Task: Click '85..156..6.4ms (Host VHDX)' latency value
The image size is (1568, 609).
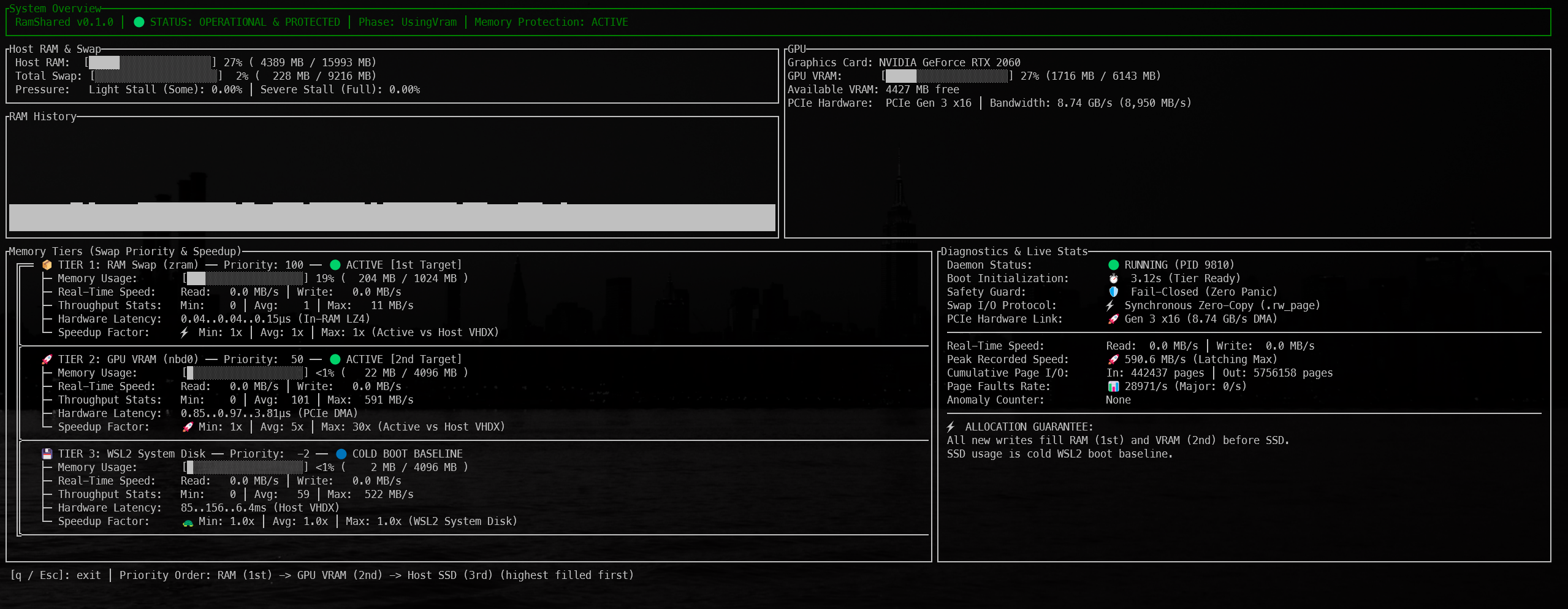Action: click(261, 508)
